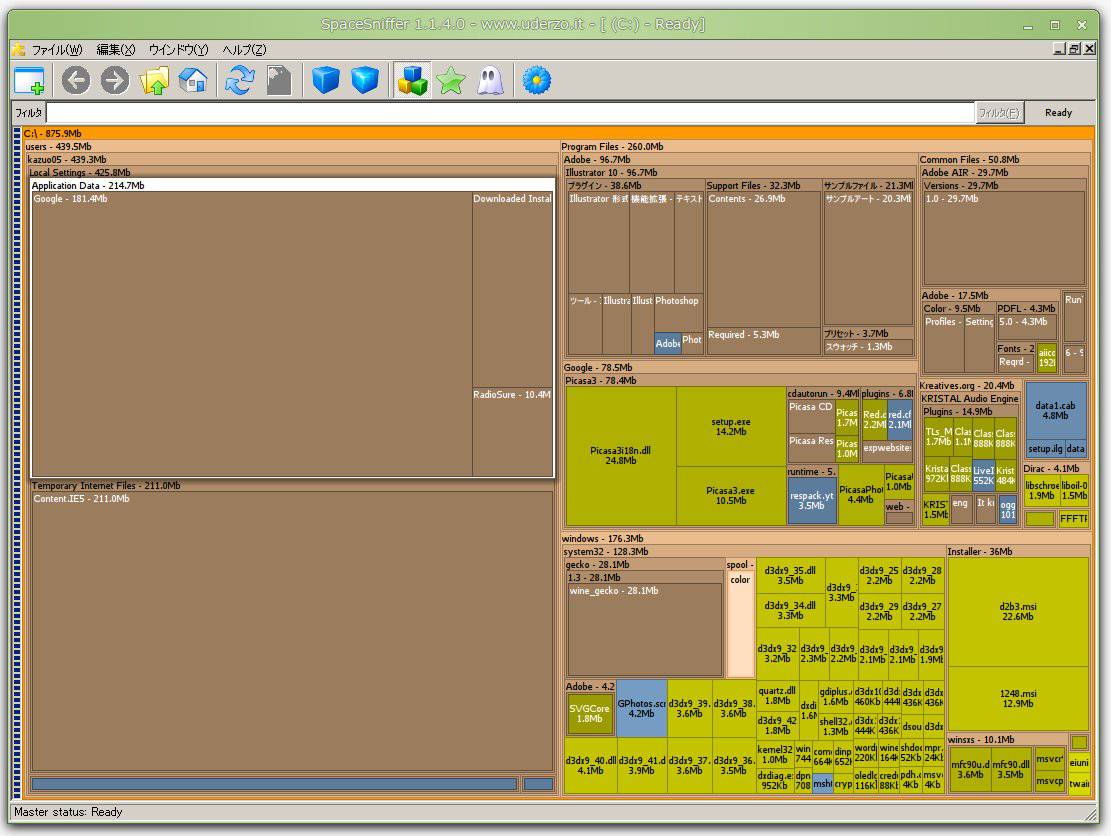Open the ウインドウ(Y) menu

pos(179,50)
